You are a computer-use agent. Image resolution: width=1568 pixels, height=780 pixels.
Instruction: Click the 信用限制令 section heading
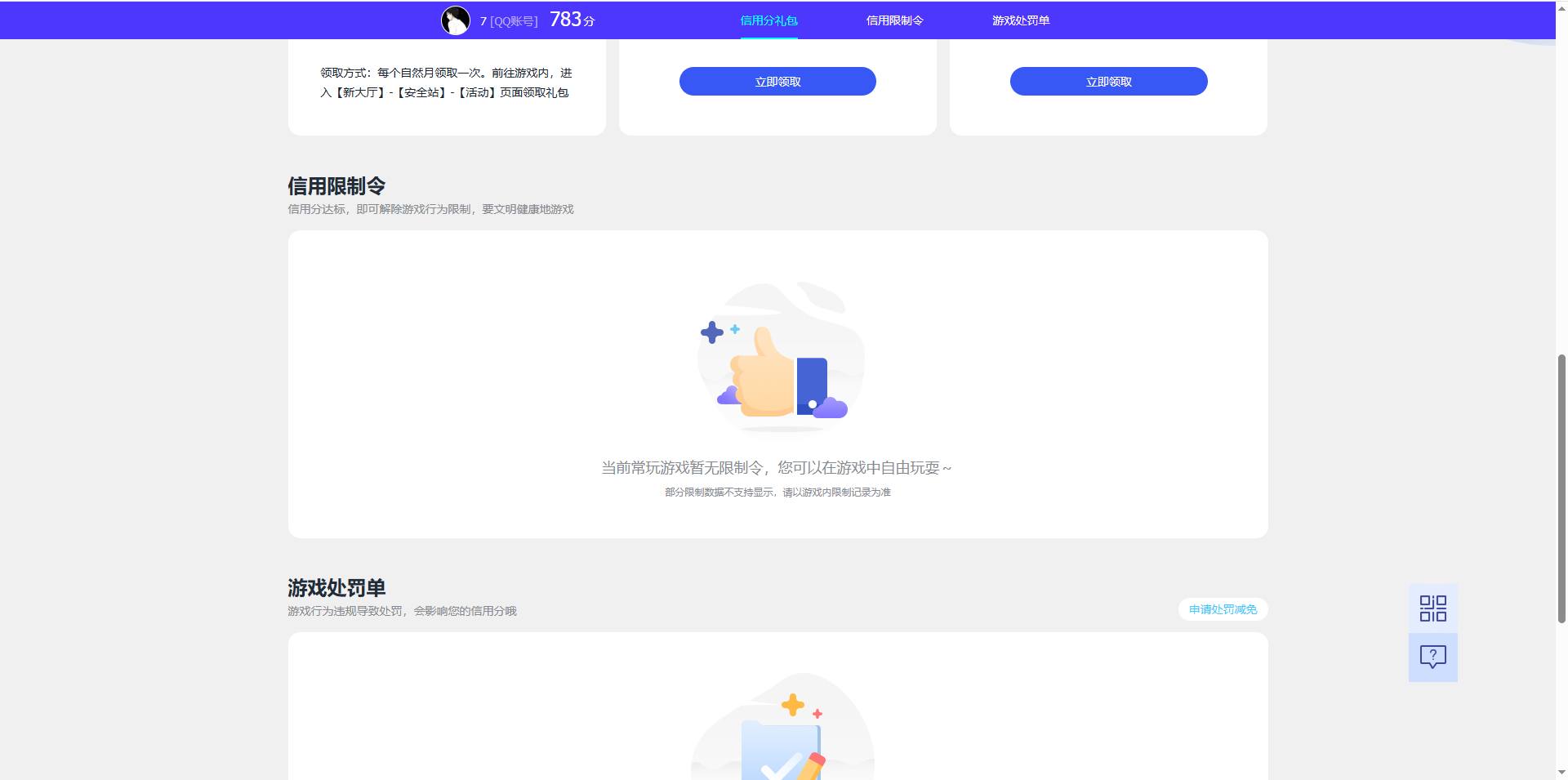[x=336, y=186]
